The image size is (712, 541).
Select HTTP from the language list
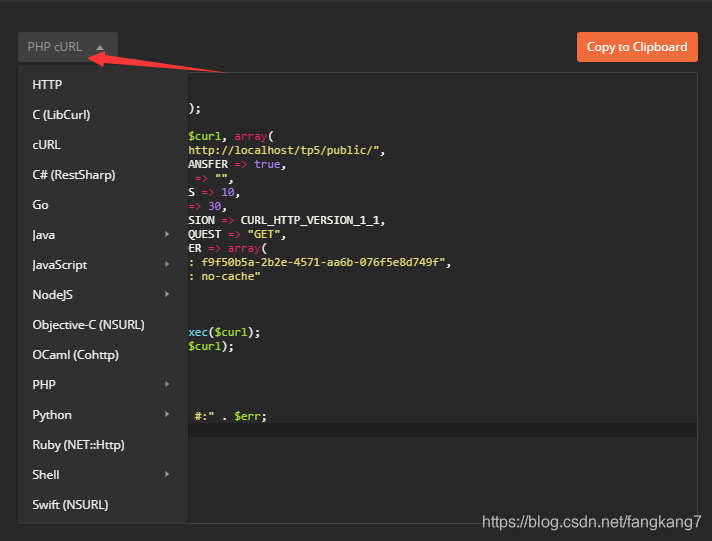(x=103, y=85)
